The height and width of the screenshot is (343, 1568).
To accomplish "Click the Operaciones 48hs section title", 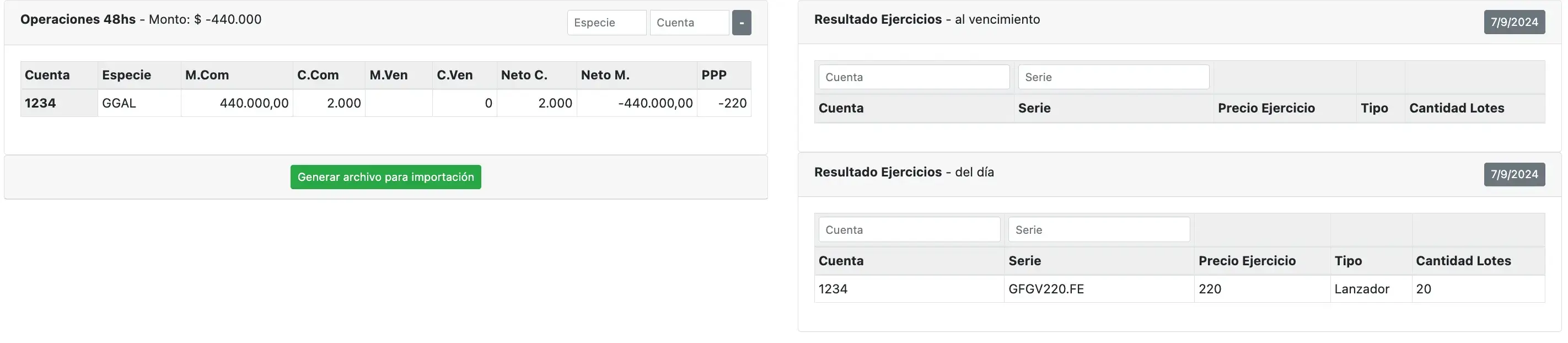I will tap(78, 19).
